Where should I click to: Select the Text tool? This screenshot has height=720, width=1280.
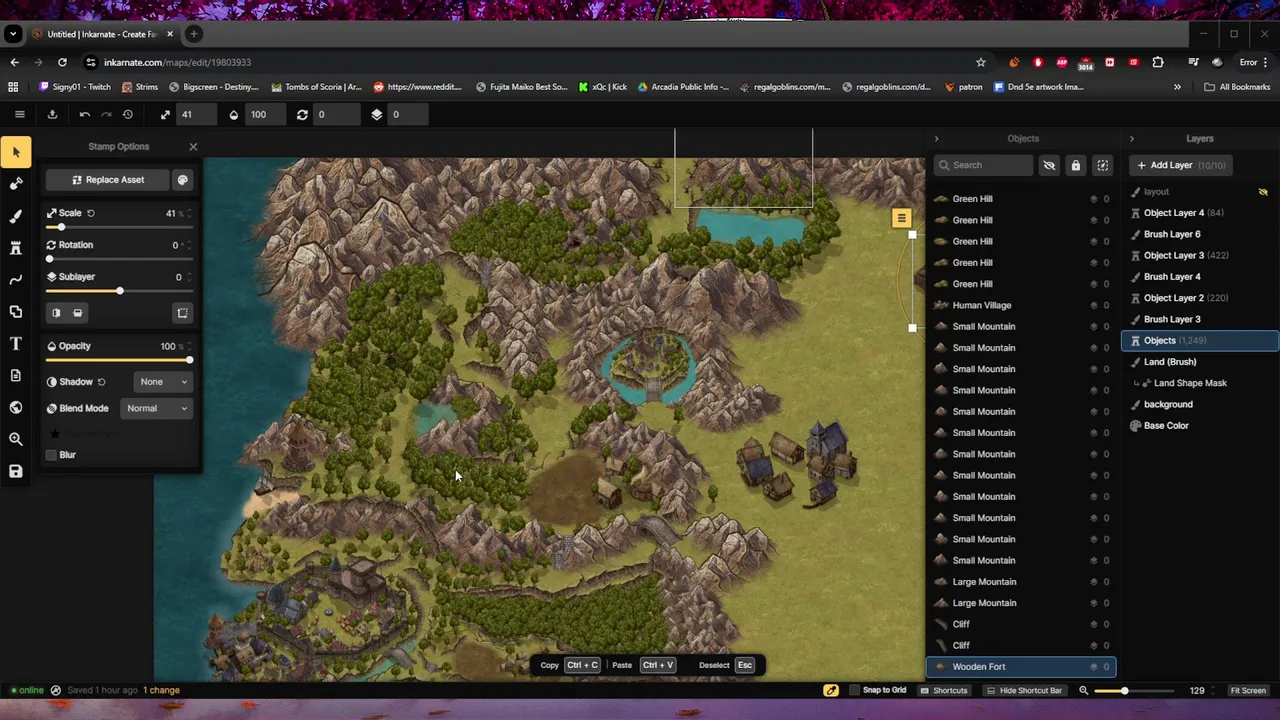pos(16,344)
